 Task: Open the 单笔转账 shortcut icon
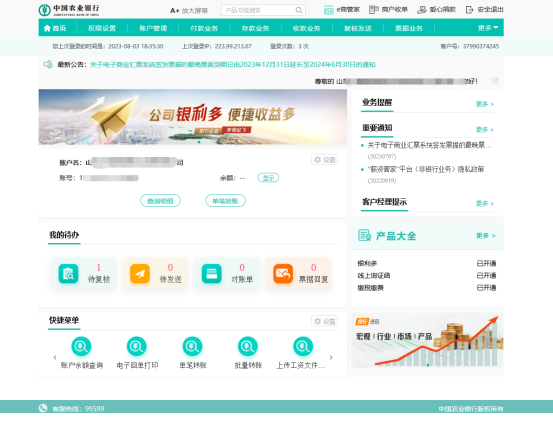[x=192, y=347]
